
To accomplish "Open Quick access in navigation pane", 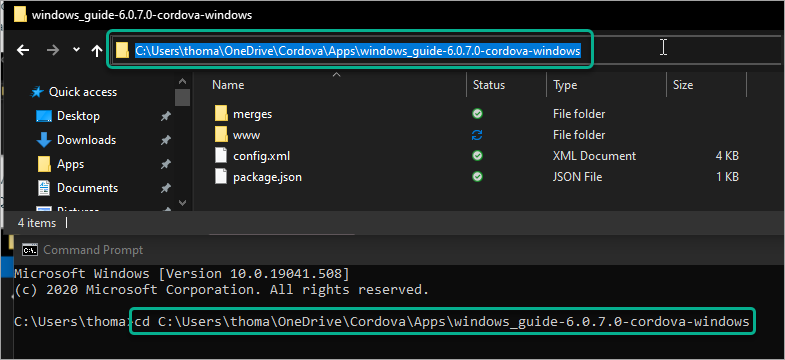I will click(83, 92).
